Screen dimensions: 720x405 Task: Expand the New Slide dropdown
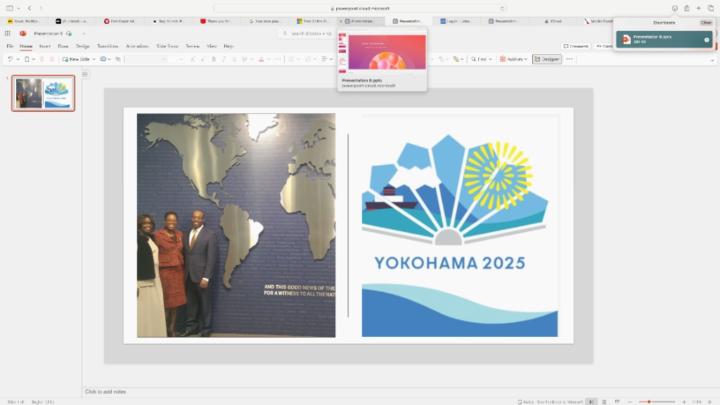point(94,59)
